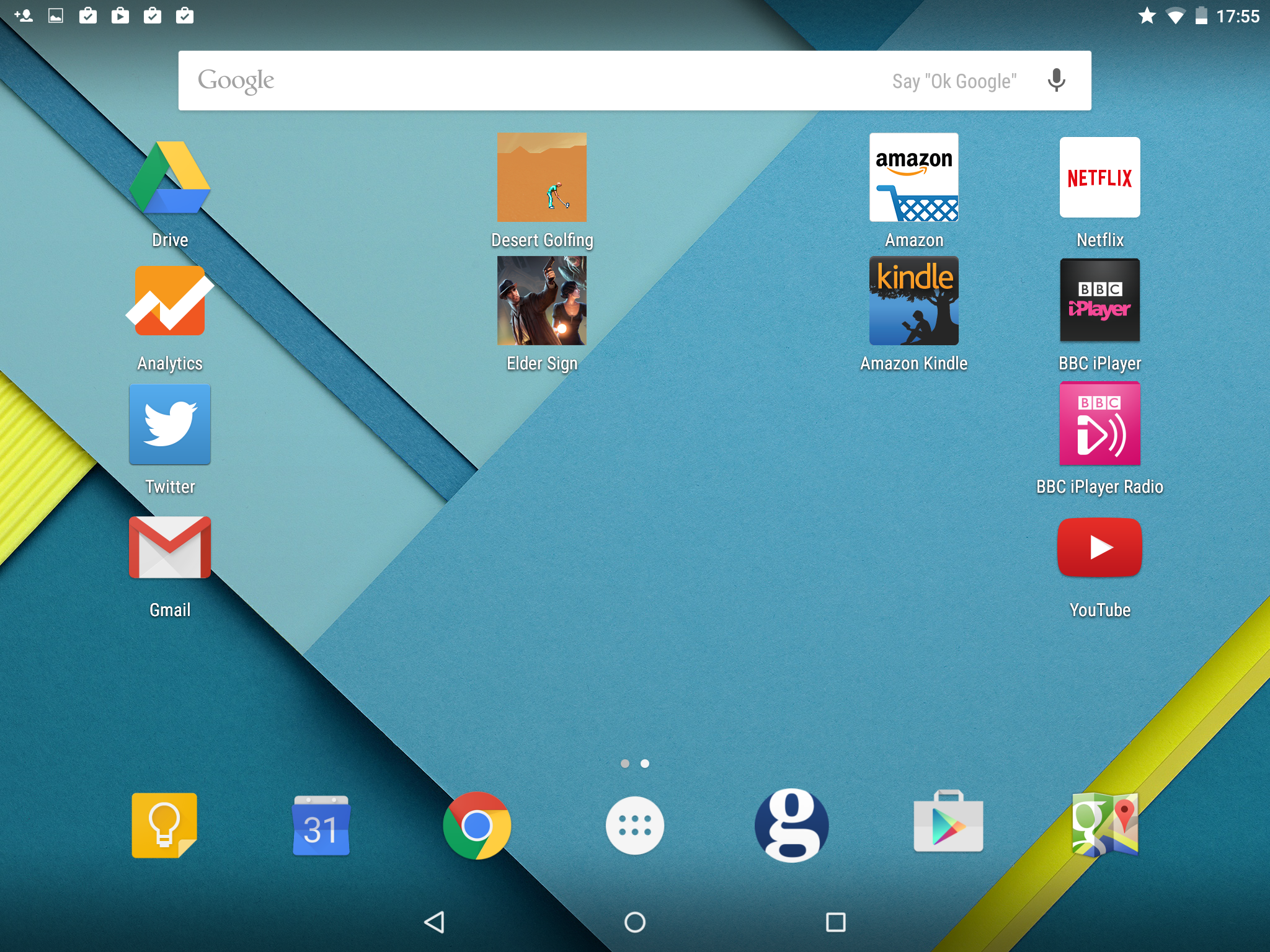
Task: Switch to the first home screen page dot
Action: (625, 764)
